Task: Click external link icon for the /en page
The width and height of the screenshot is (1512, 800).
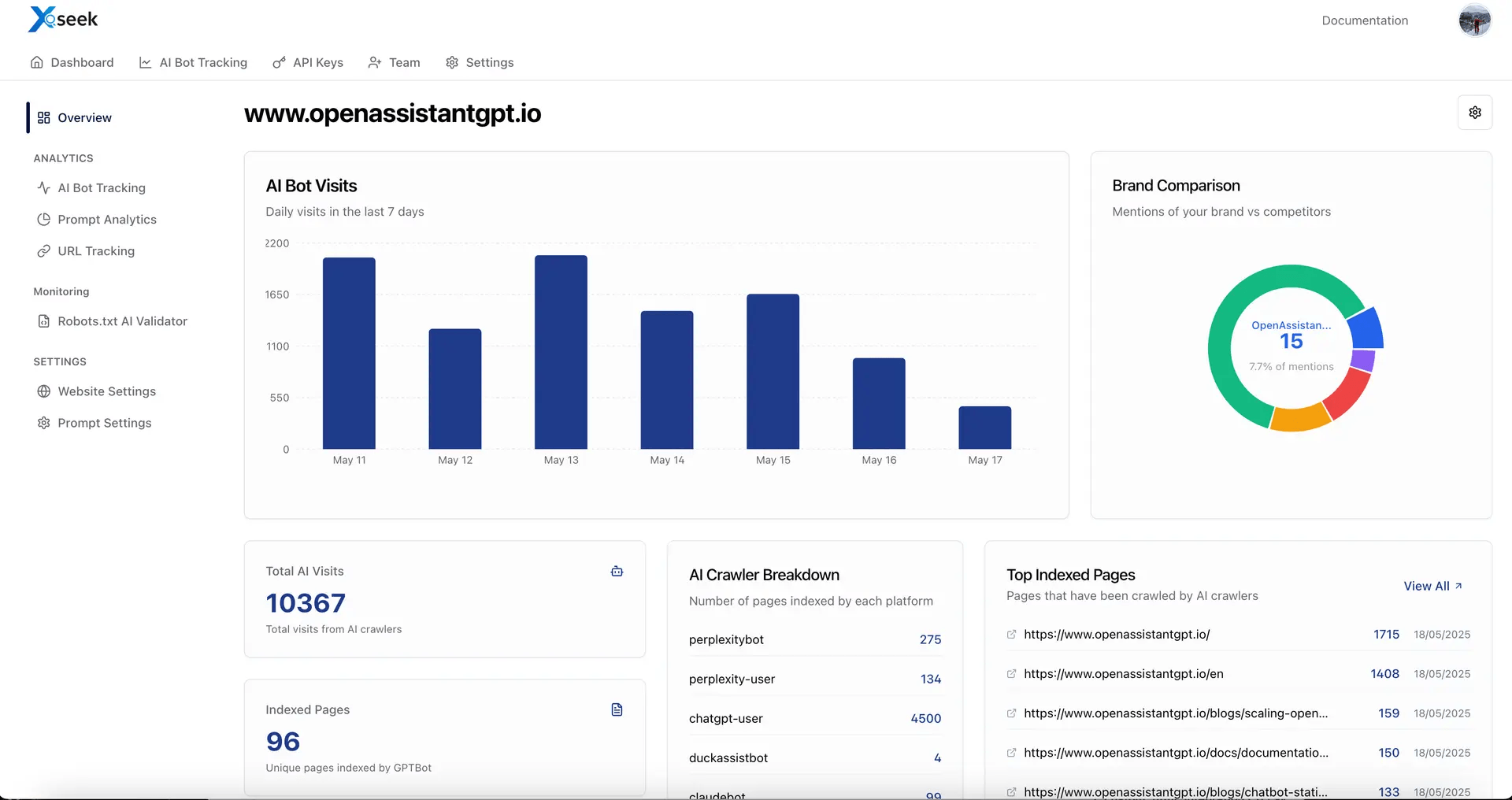Action: tap(1011, 674)
